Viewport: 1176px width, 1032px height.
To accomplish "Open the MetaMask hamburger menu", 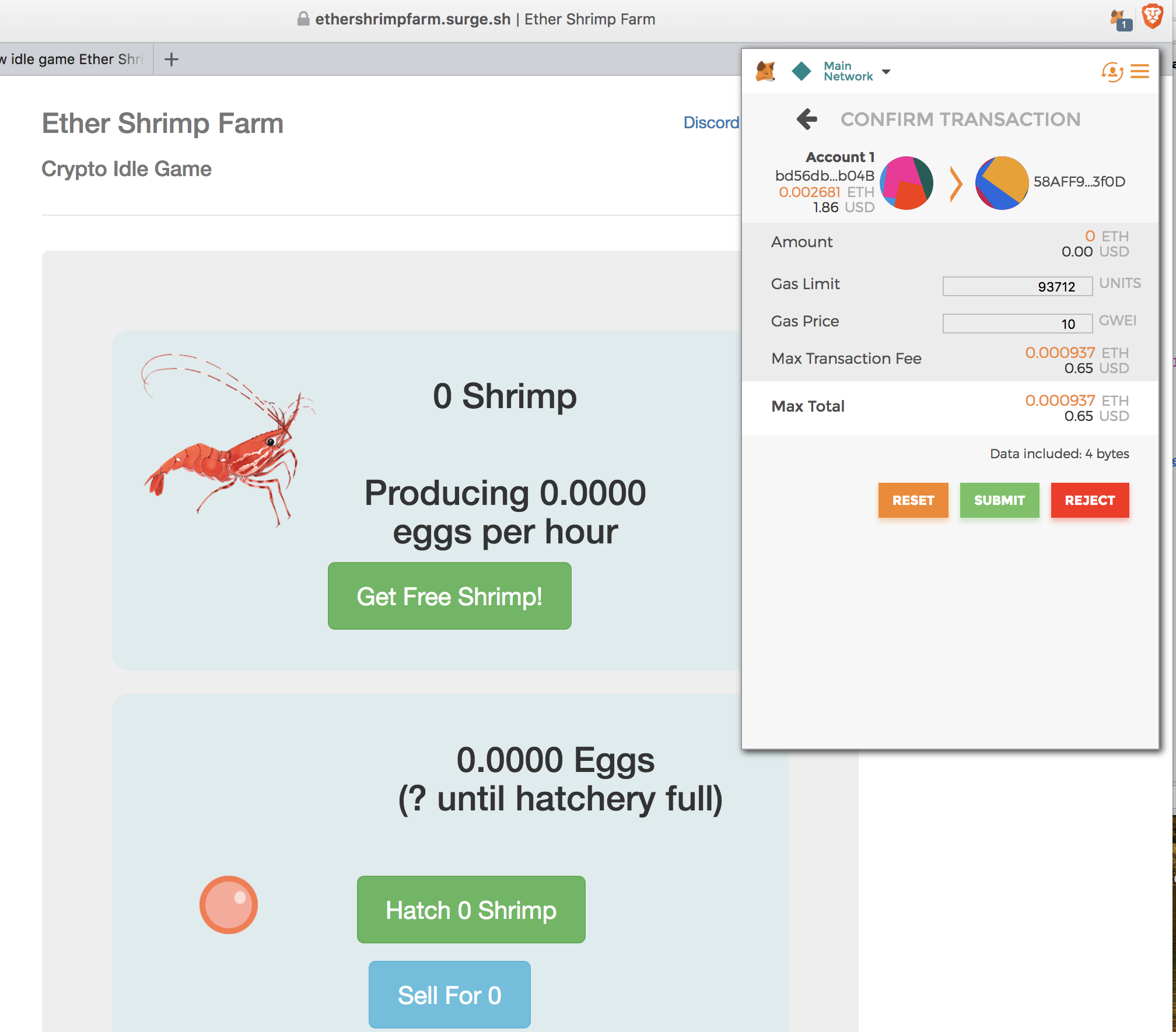I will coord(1140,71).
